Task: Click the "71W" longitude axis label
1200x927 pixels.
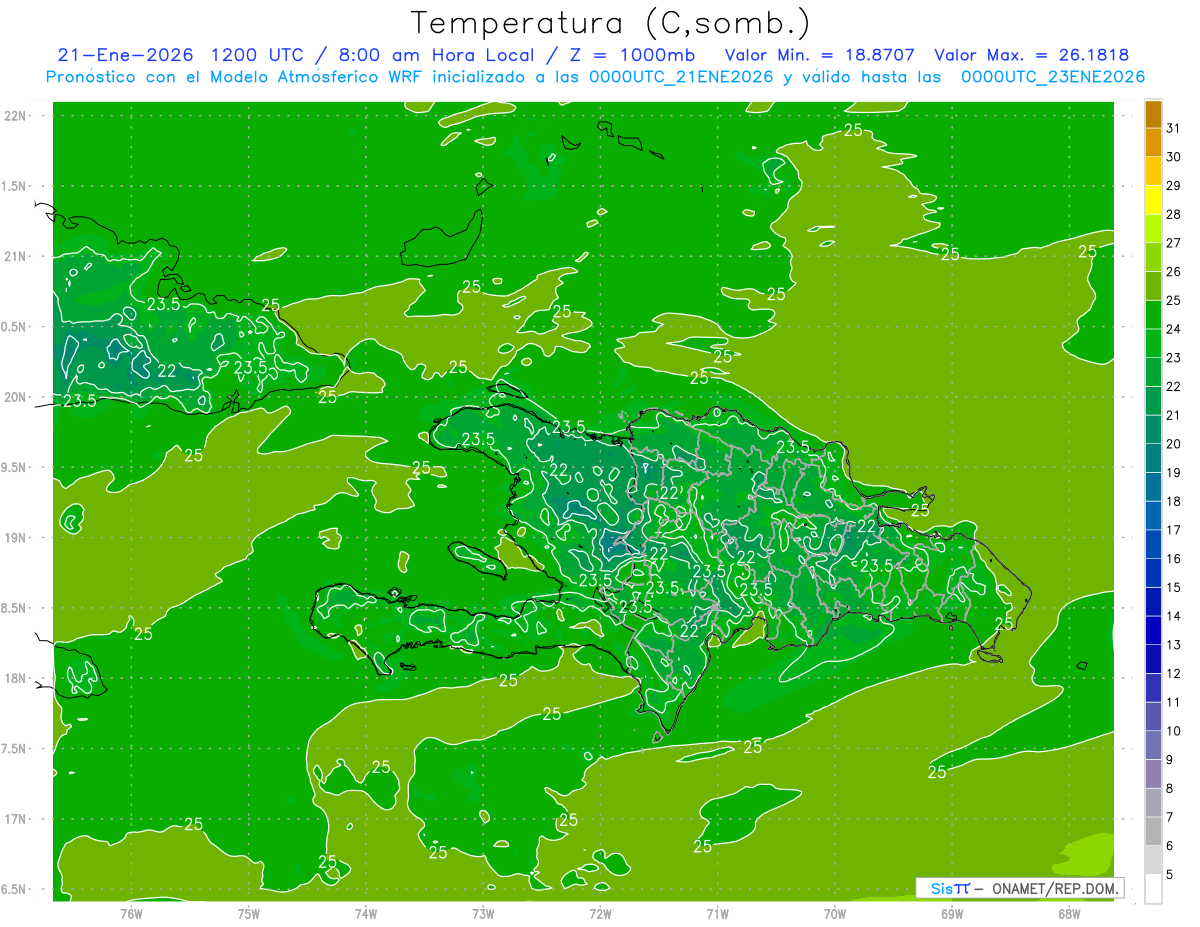Action: [x=717, y=913]
